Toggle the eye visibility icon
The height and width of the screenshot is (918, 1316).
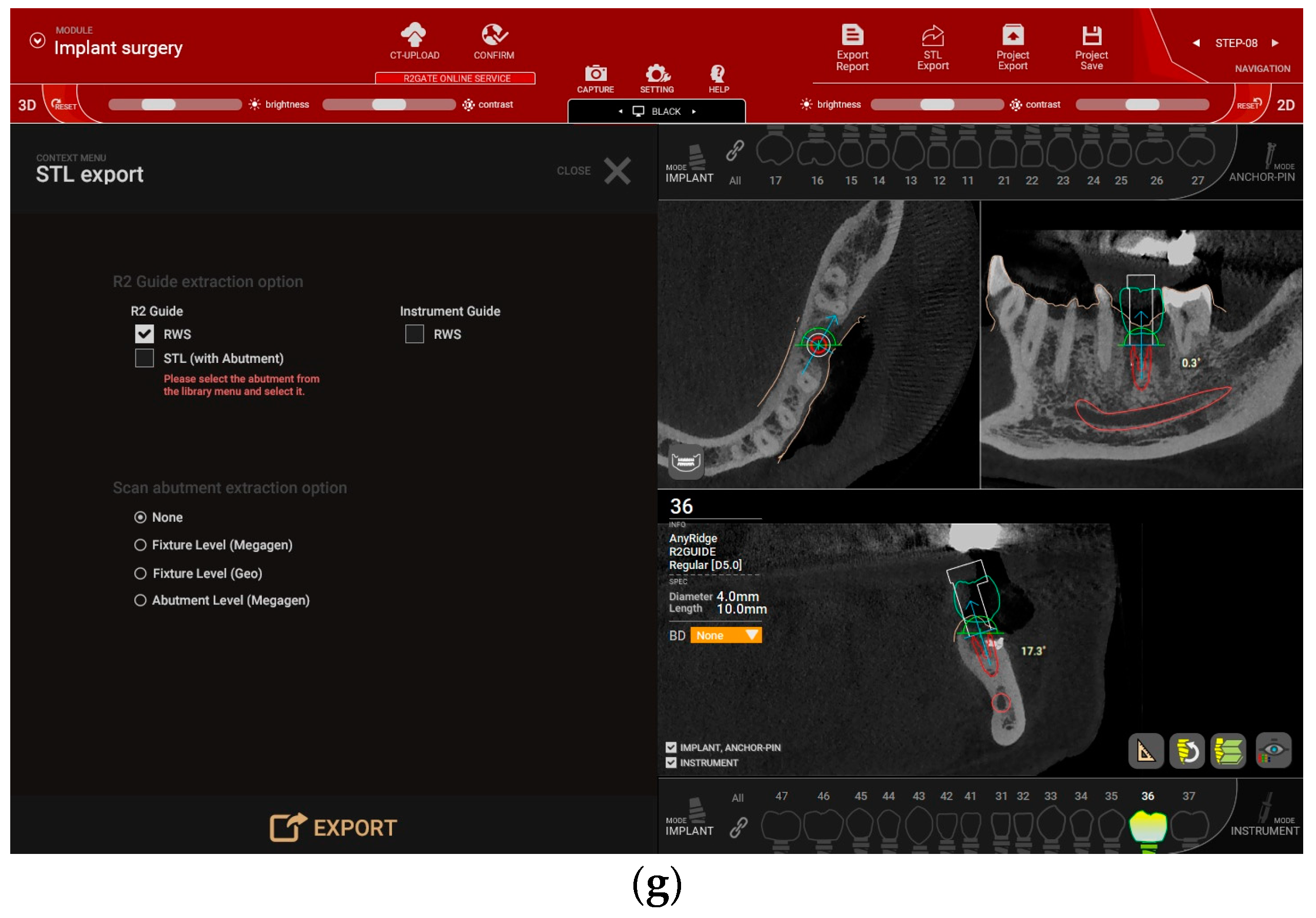(x=1273, y=750)
